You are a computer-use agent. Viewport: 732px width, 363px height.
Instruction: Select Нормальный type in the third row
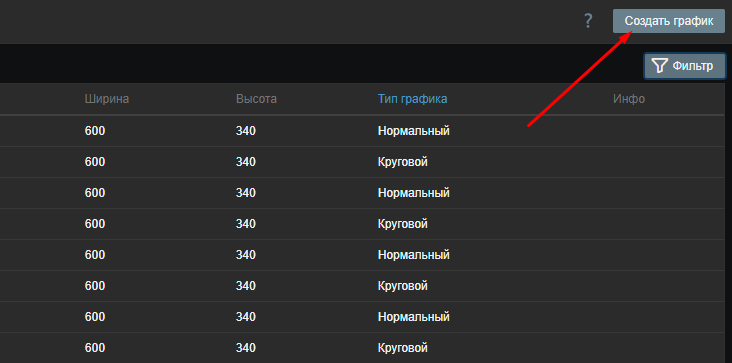(x=413, y=193)
